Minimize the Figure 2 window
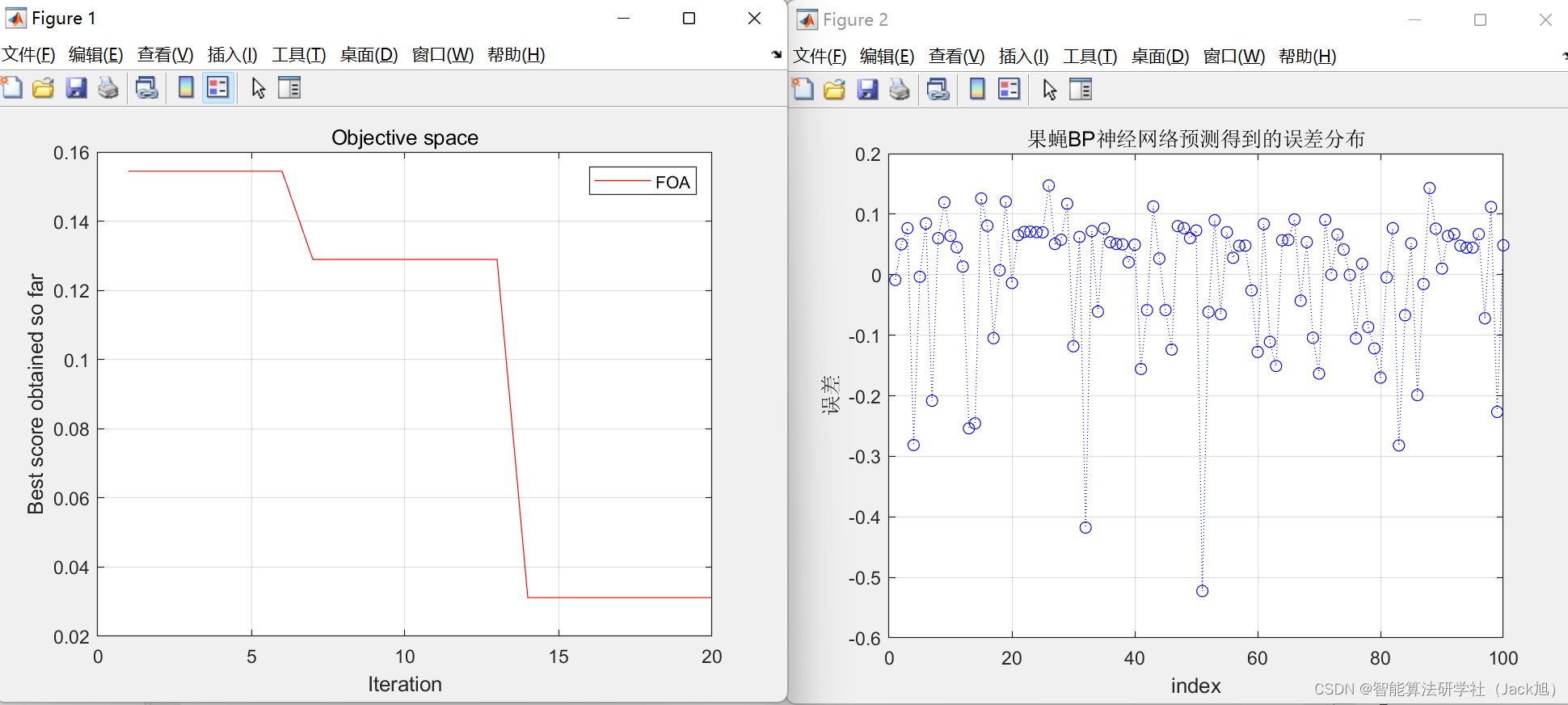Screen dimensions: 1568x705 coord(1414,19)
